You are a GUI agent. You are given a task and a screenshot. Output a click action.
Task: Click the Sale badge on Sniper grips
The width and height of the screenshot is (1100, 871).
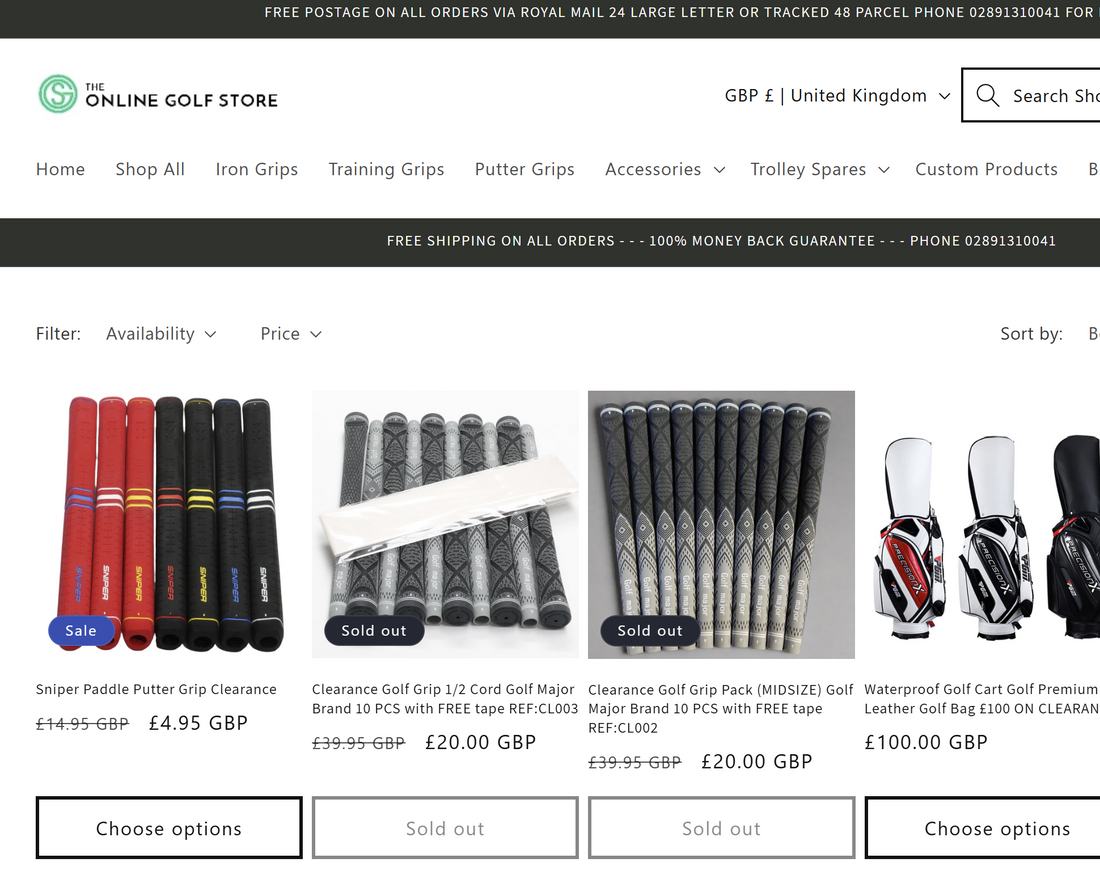tap(81, 630)
